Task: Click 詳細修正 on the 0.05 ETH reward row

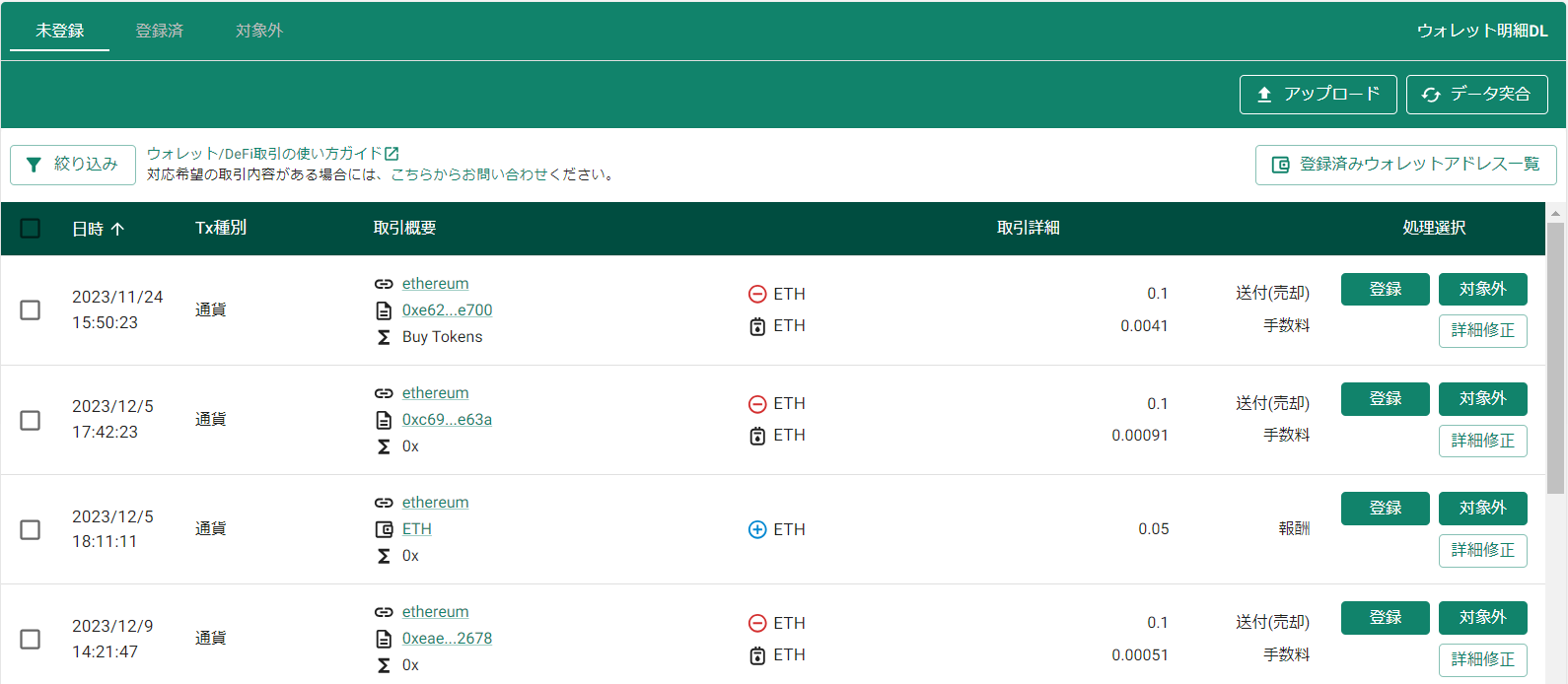Action: coord(1482,550)
